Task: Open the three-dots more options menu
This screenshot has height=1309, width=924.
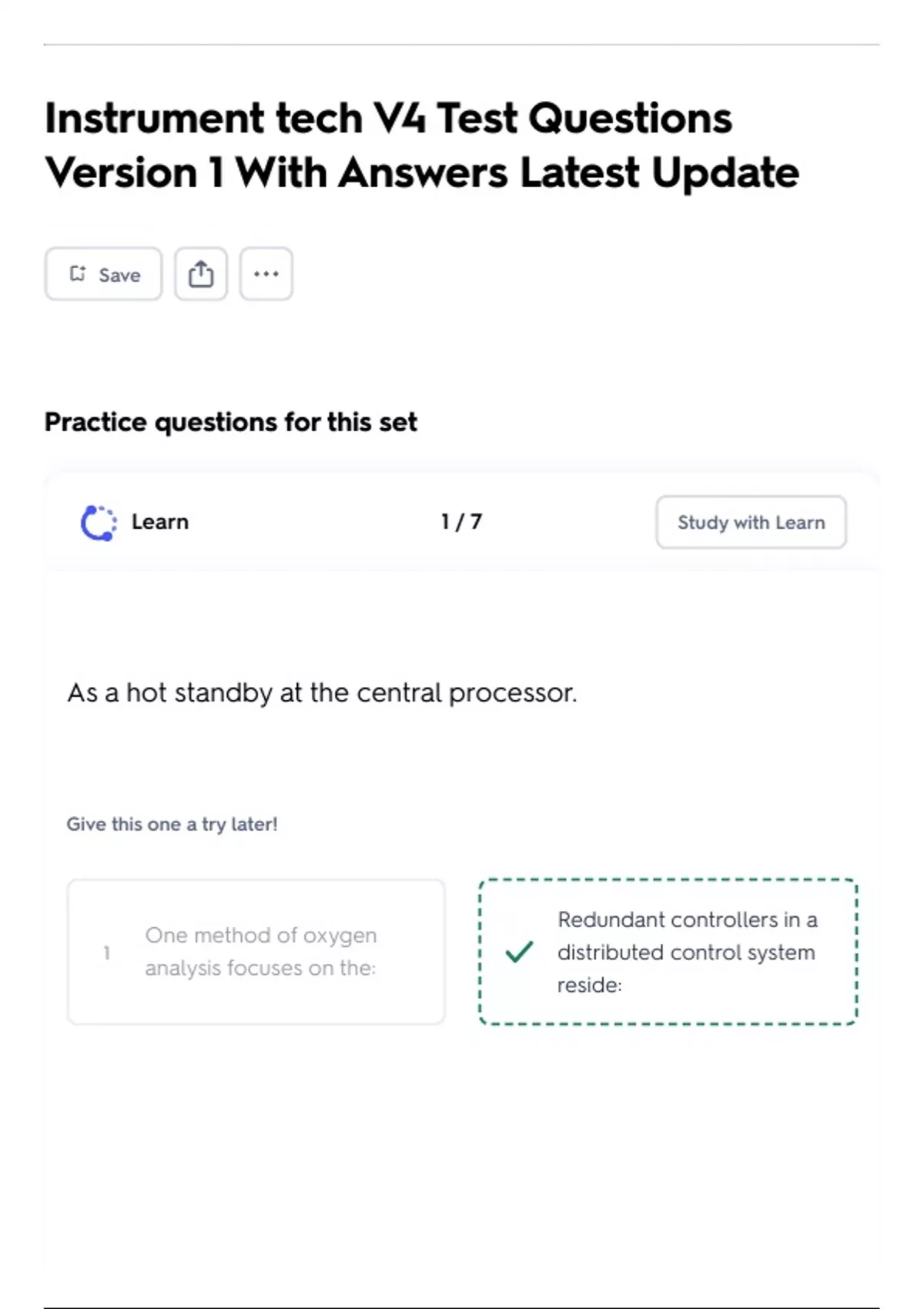Action: [266, 274]
